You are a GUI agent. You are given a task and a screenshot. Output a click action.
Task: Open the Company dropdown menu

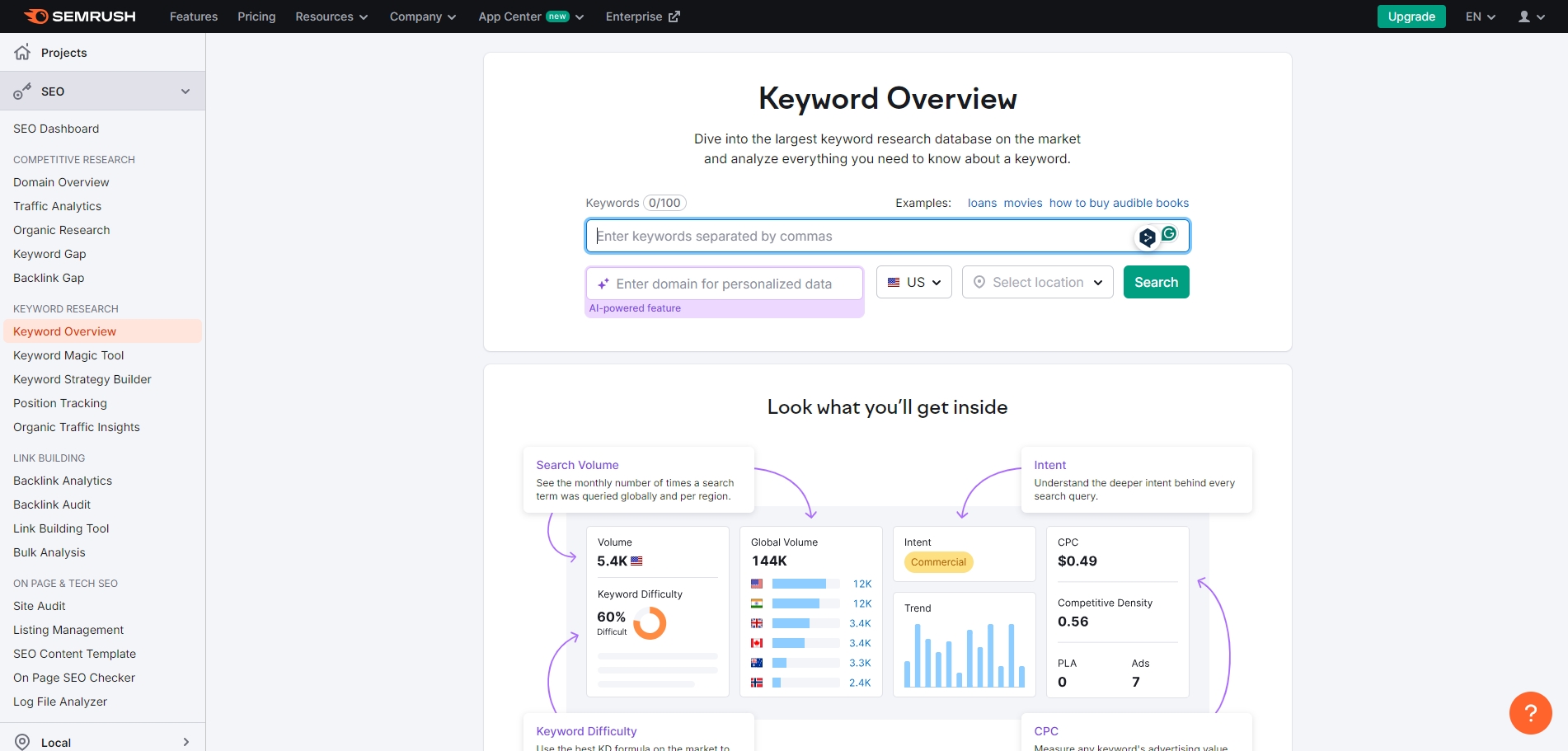(x=423, y=16)
